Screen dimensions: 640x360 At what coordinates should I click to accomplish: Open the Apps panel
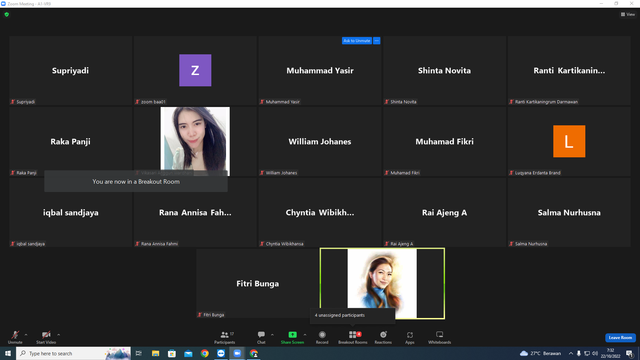point(409,337)
